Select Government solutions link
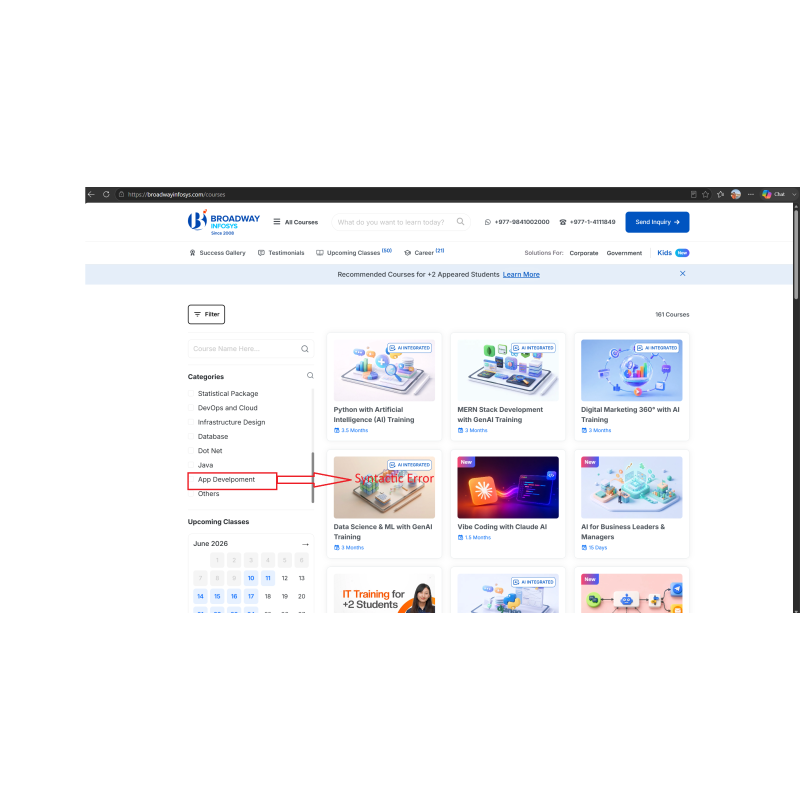 click(624, 253)
